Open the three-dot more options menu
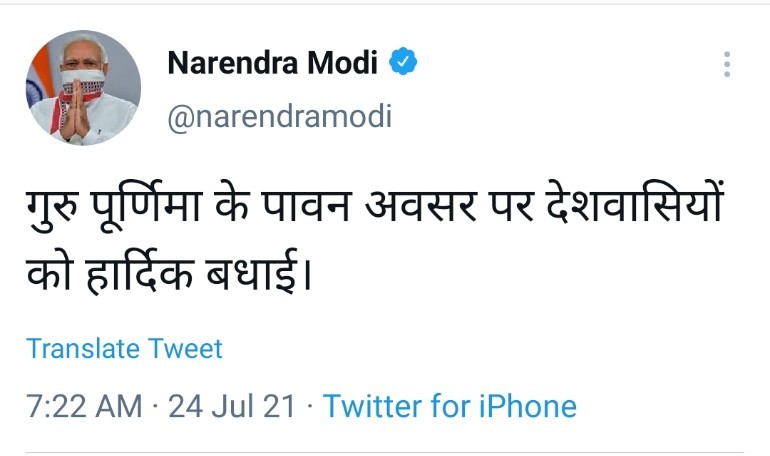The height and width of the screenshot is (456, 770). [x=727, y=65]
